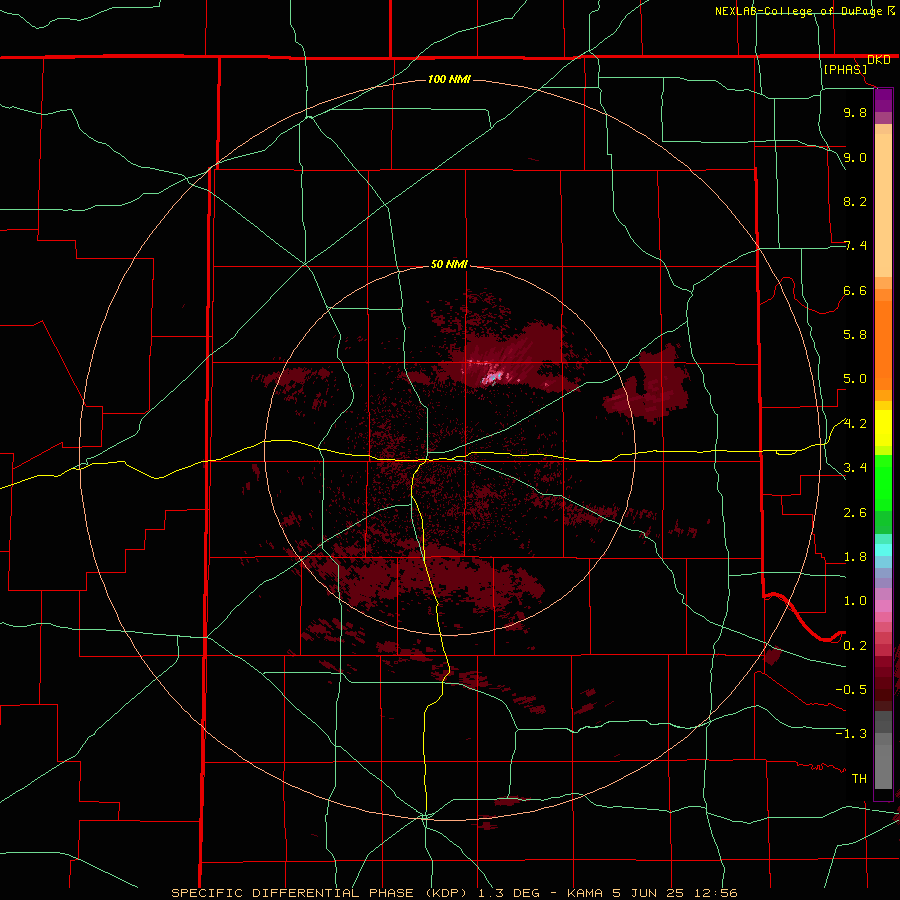Click the 1.0 color scale label
This screenshot has height=900, width=900.
(x=855, y=601)
